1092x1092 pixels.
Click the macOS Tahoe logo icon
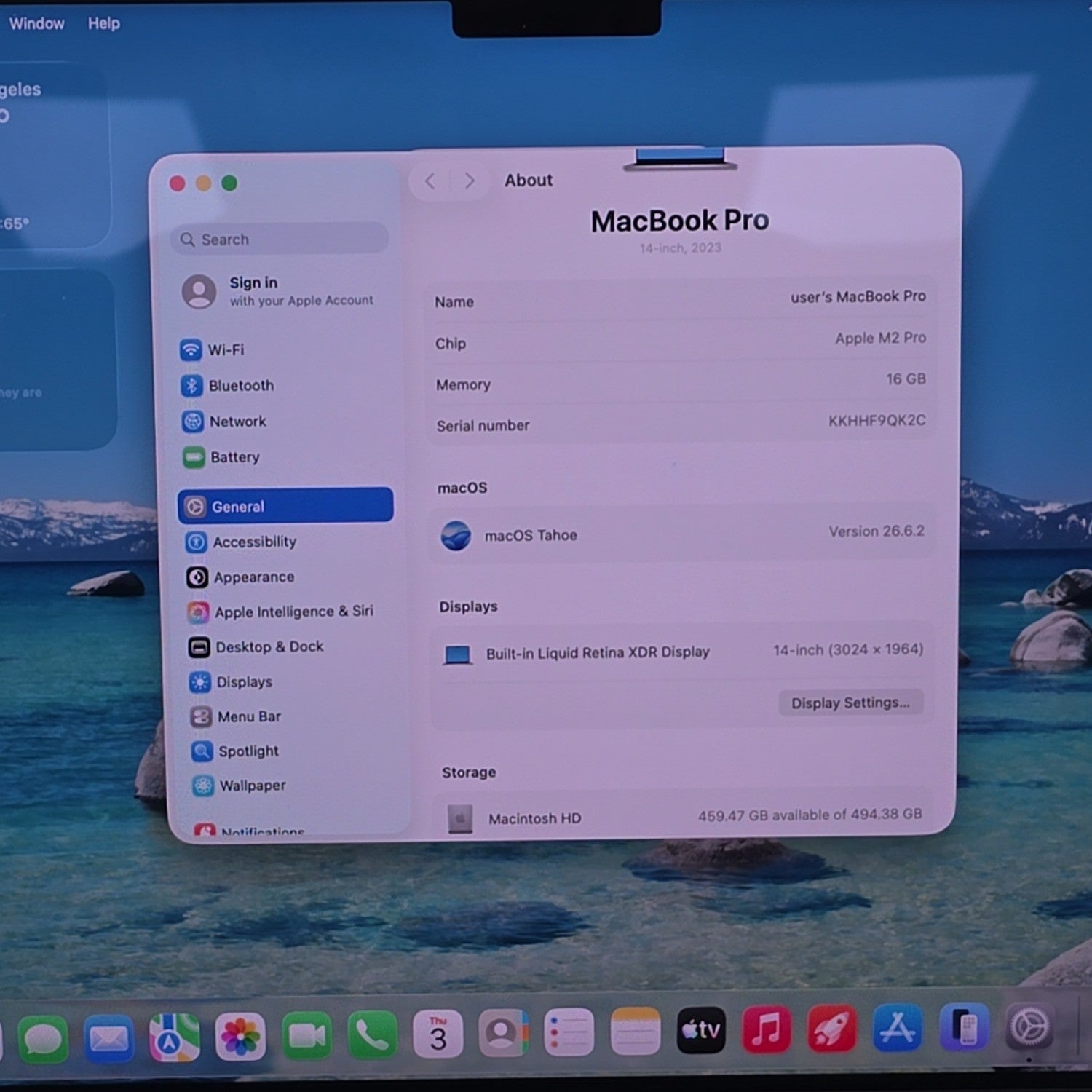tap(456, 536)
